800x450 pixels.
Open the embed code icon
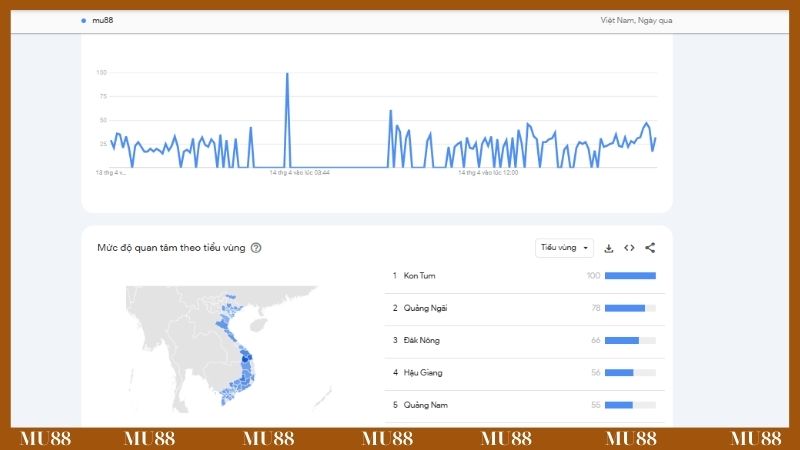click(x=629, y=248)
